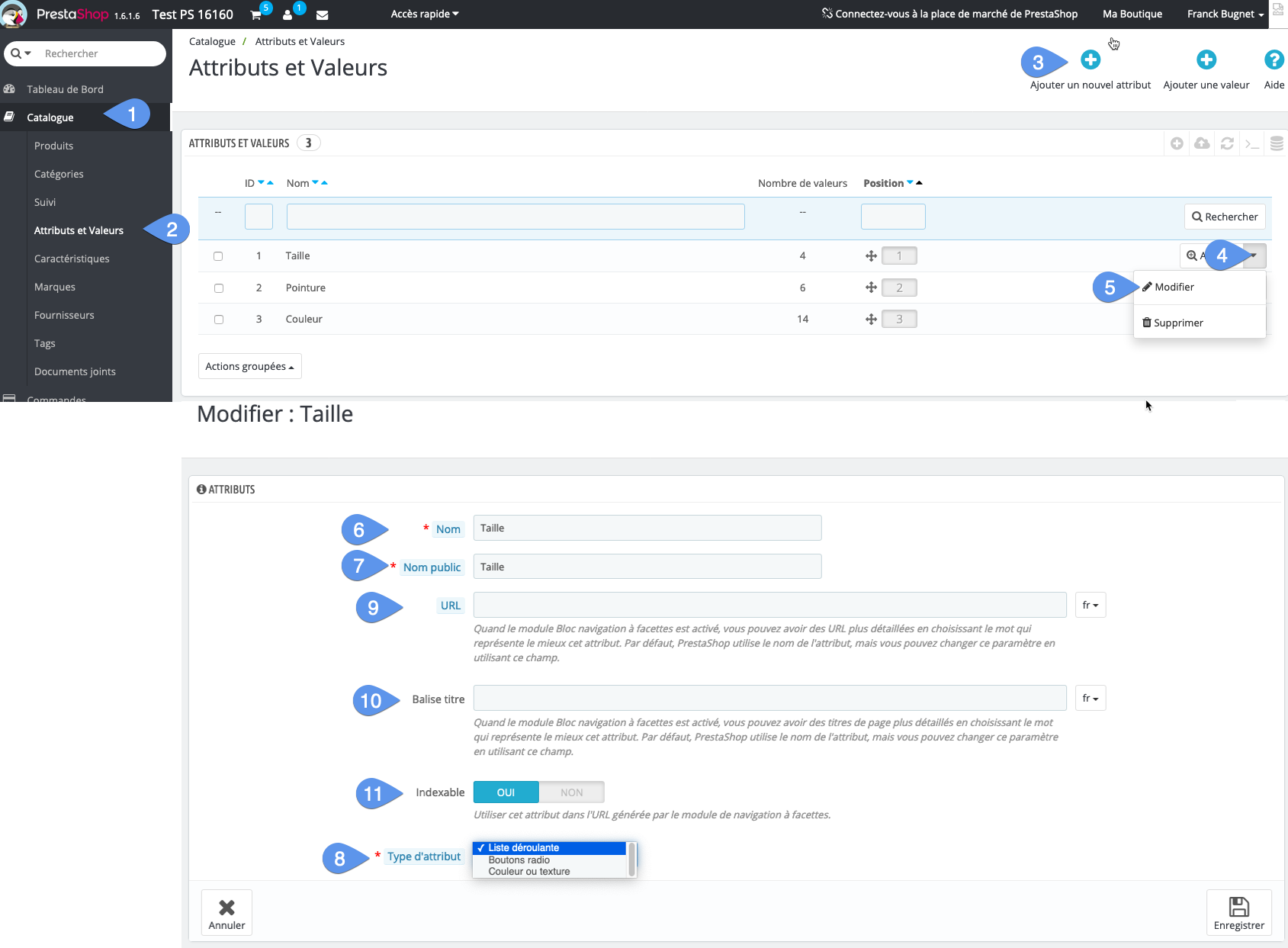Open the customers notification icon
The width and height of the screenshot is (1288, 948).
tap(288, 14)
